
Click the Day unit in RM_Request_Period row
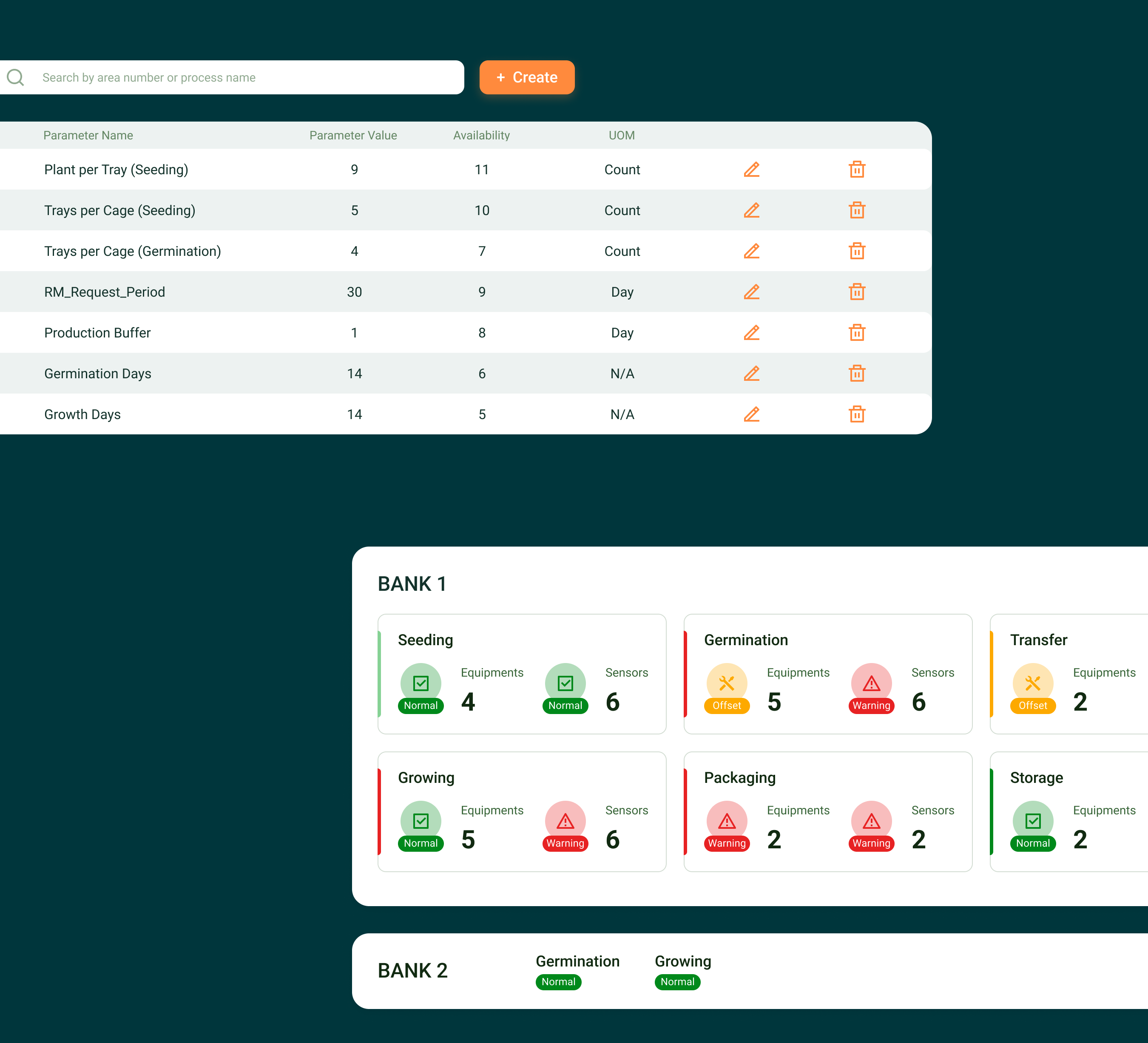[x=622, y=292]
